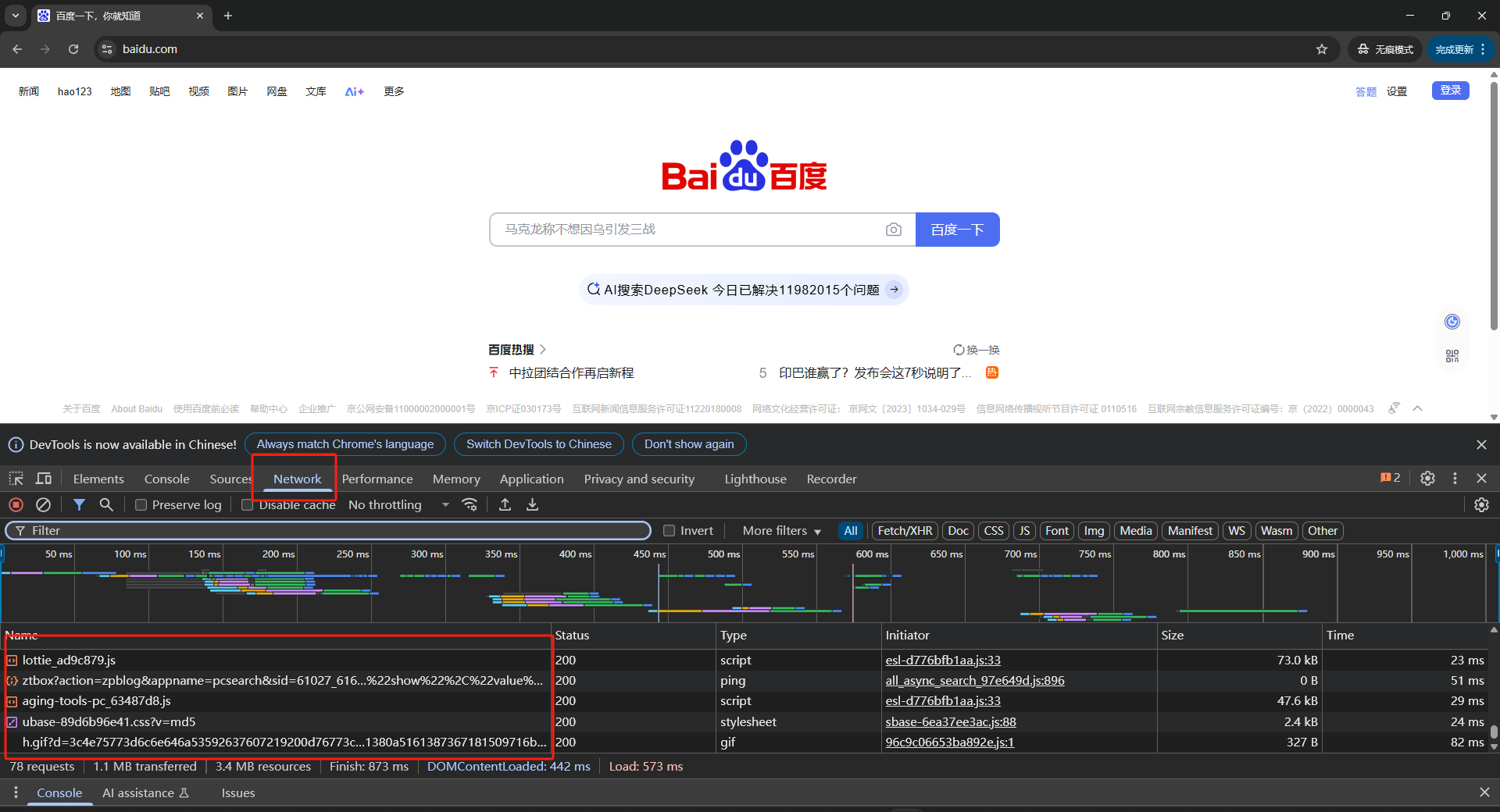Open the Issues drawer tab

tap(238, 792)
